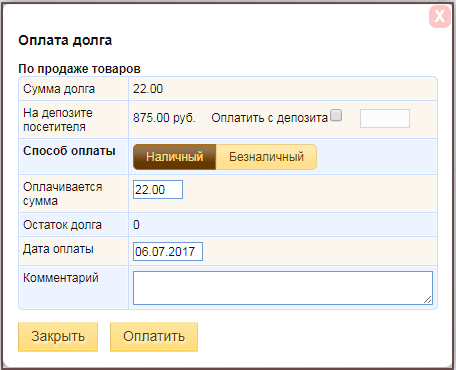456x370 pixels.
Task: Click the Способ оплаты row label
Action: tap(69, 151)
